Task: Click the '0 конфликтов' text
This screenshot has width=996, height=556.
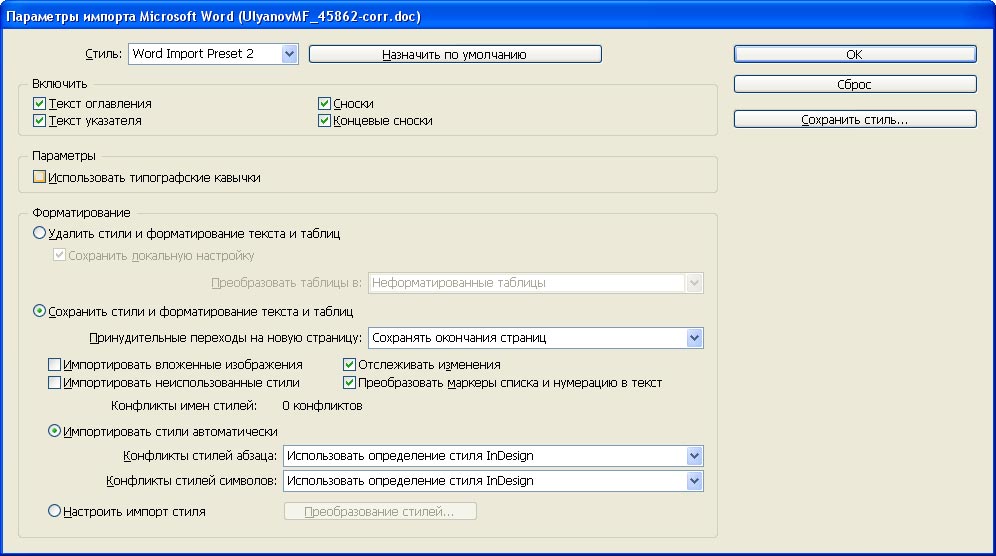Action: click(x=322, y=405)
